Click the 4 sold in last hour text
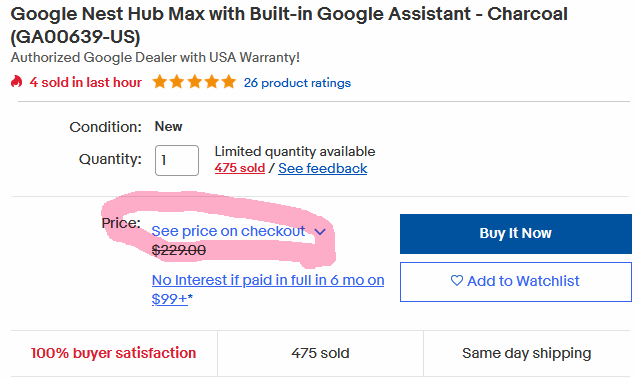Viewport: 636px width, 378px height. click(x=85, y=82)
